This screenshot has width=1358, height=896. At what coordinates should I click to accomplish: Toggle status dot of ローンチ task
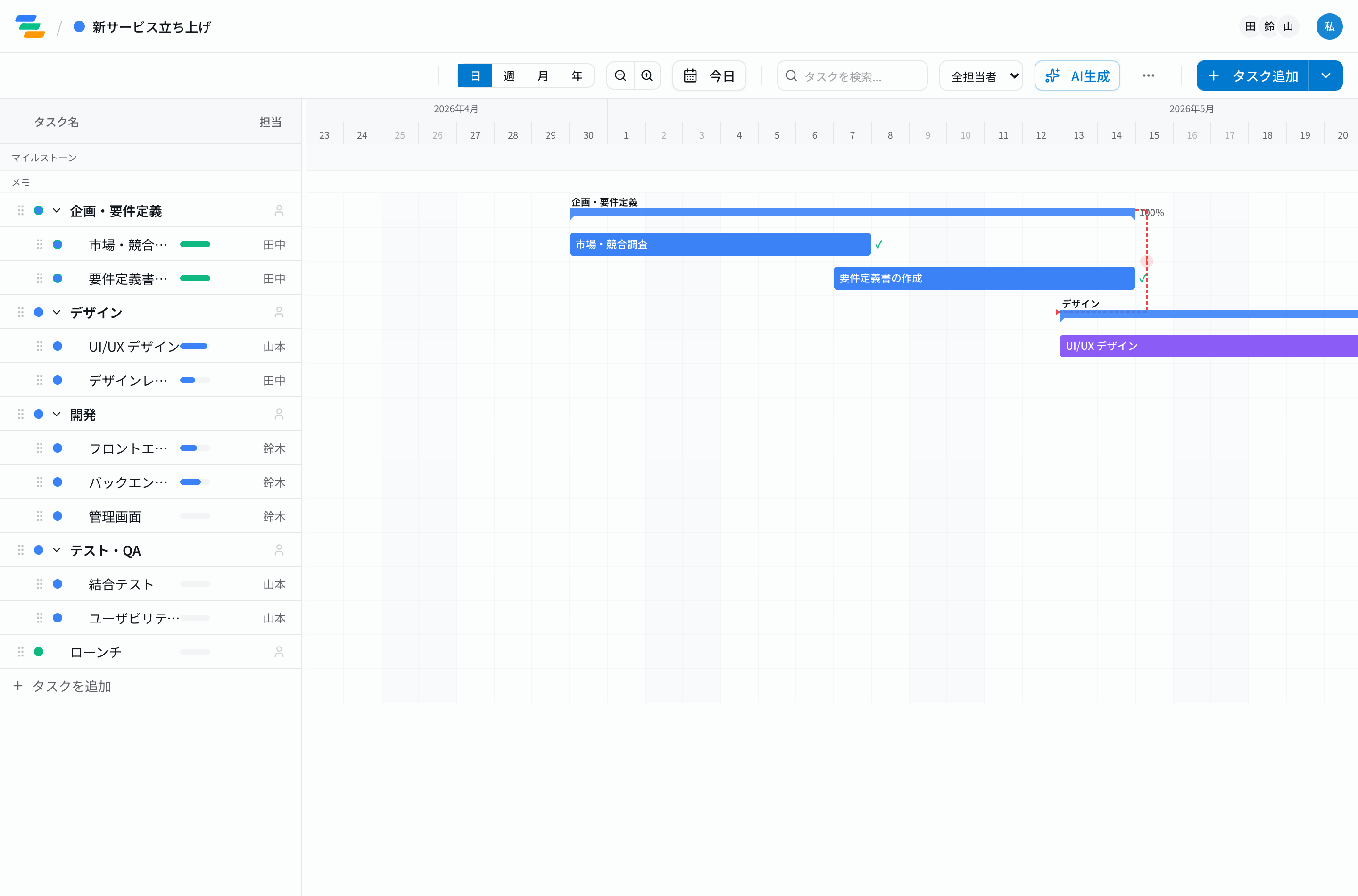39,652
